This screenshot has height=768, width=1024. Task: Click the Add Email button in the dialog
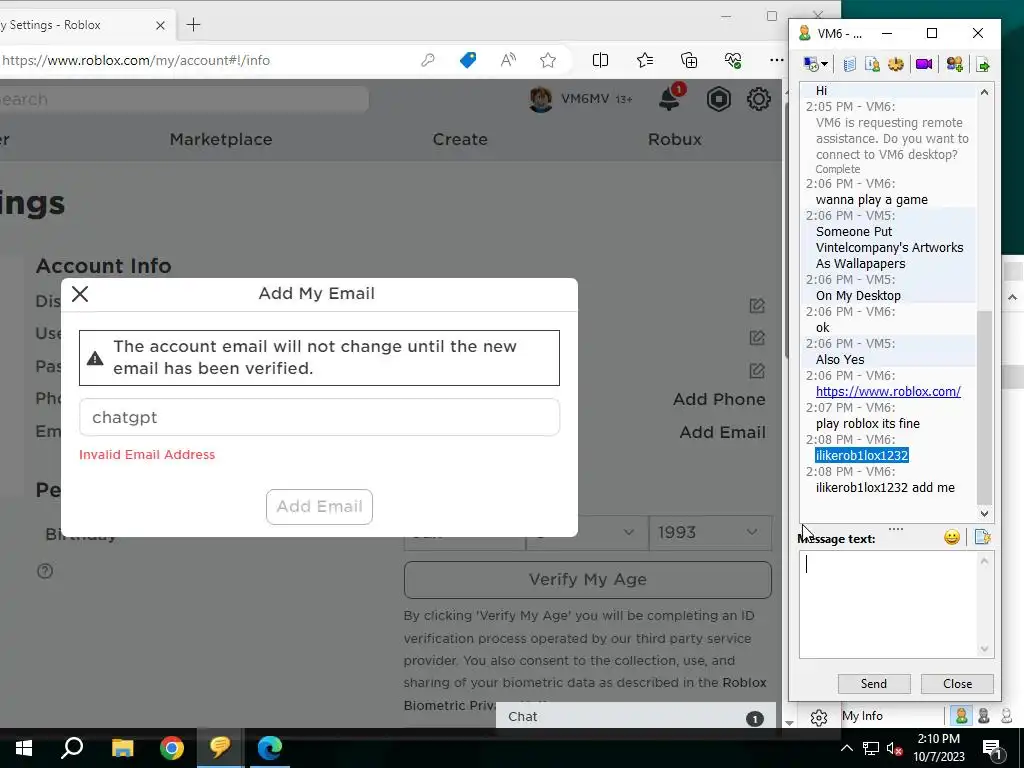pyautogui.click(x=319, y=507)
